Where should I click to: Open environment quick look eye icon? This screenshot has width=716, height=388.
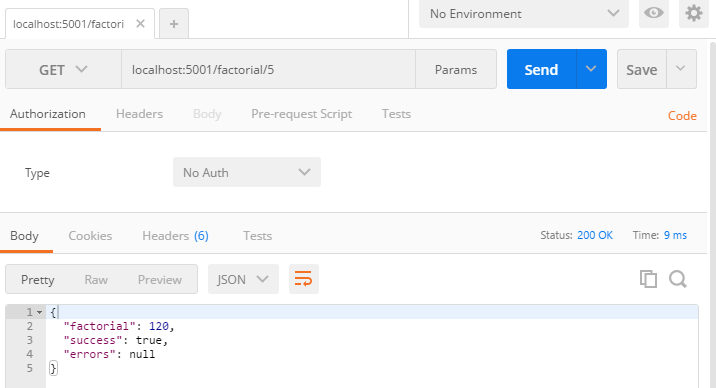point(653,13)
